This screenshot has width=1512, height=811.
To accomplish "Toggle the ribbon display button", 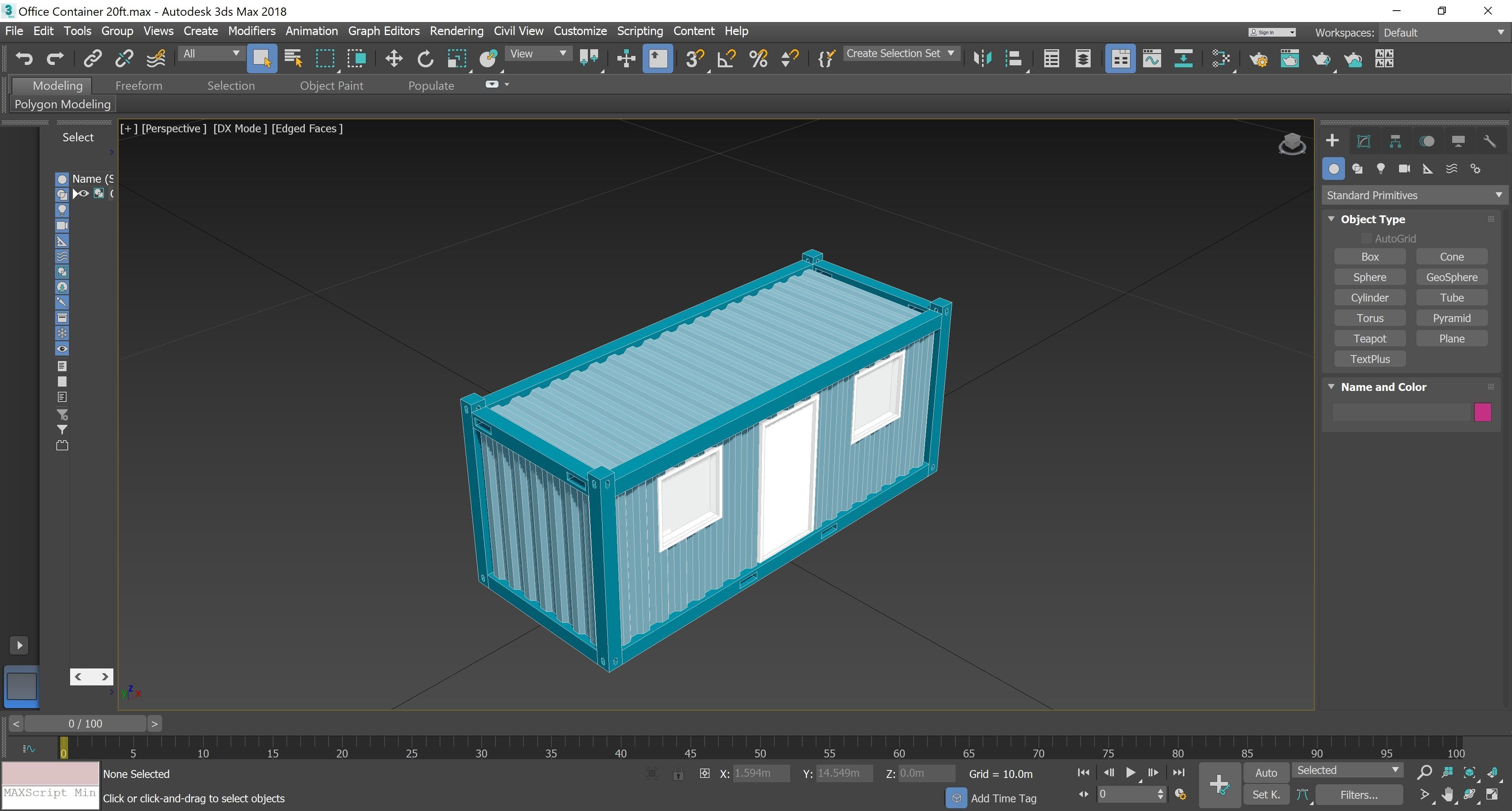I will click(1120, 59).
